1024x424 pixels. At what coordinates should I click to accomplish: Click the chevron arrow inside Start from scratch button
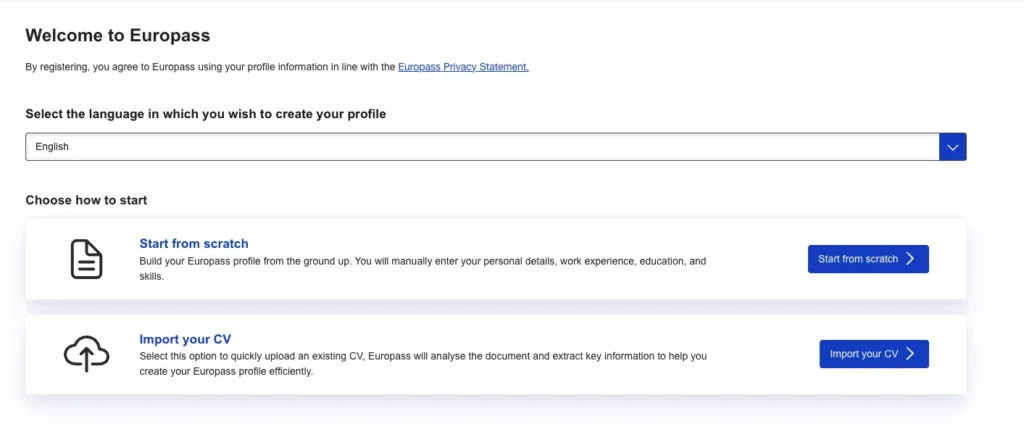910,259
